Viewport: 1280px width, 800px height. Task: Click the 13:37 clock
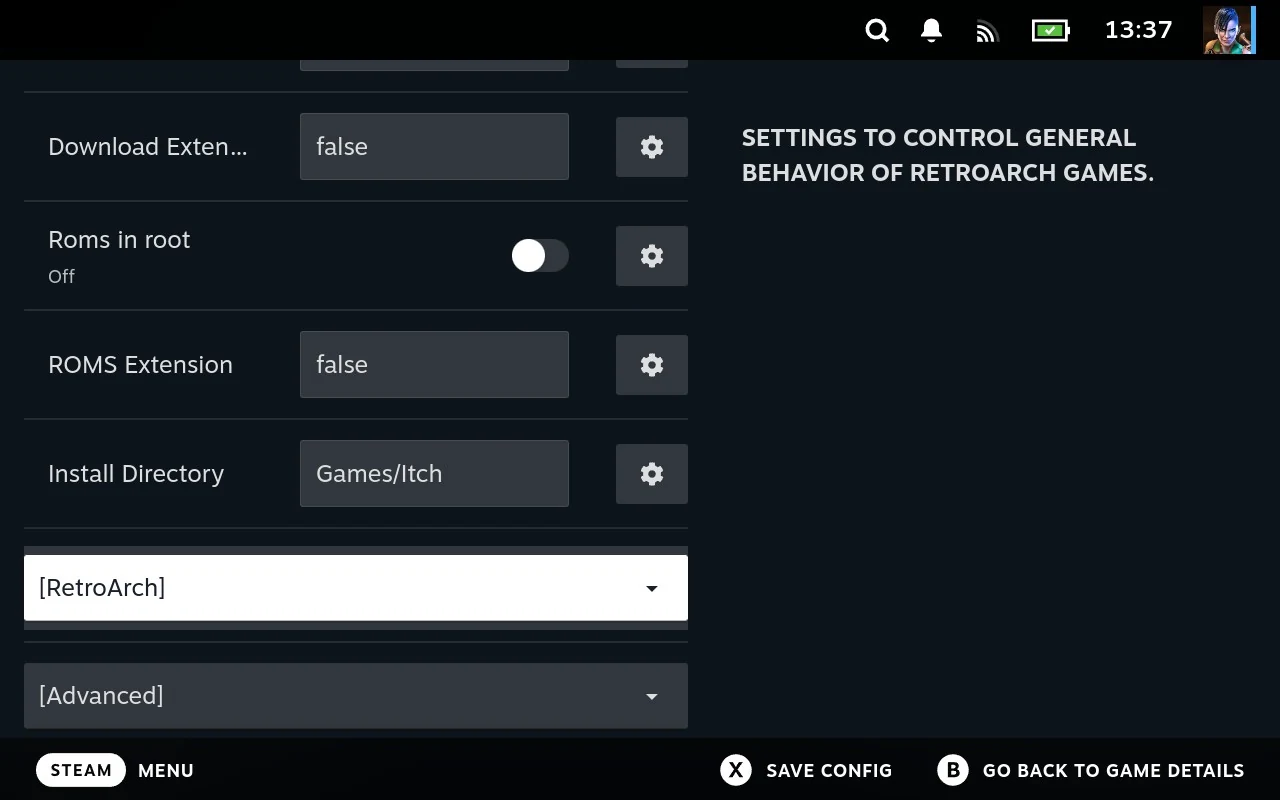coord(1138,30)
